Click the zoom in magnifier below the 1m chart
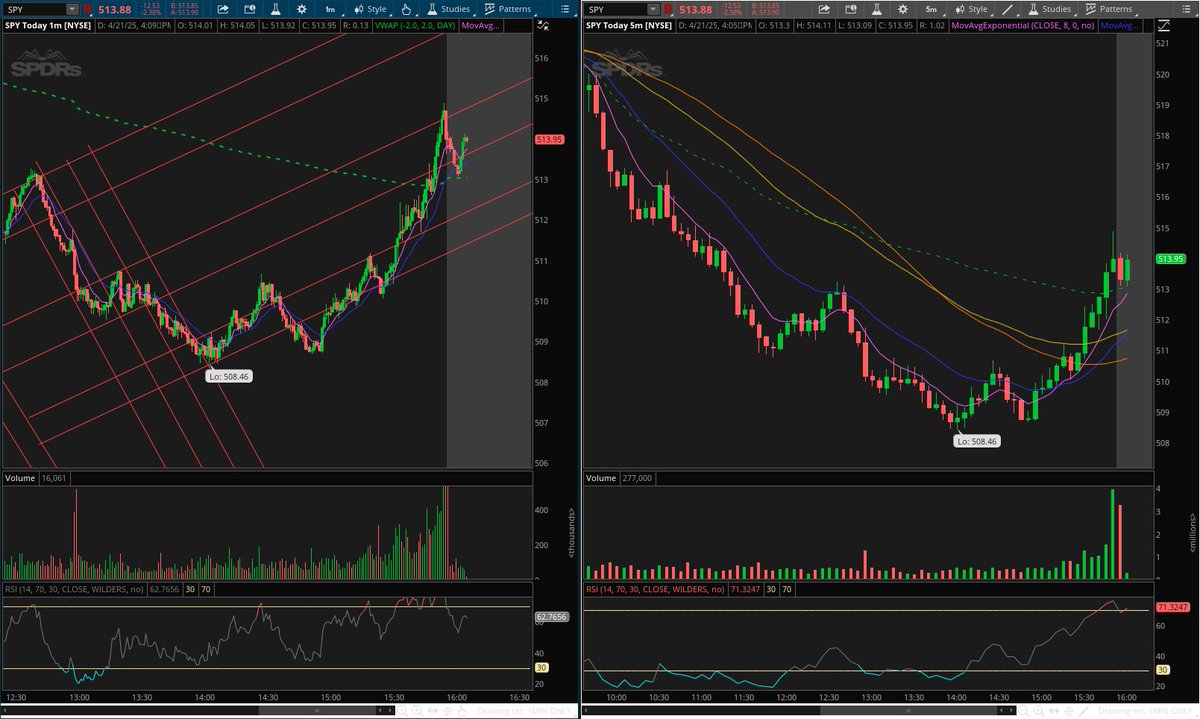Viewport: 1200px width, 719px height. tap(418, 711)
